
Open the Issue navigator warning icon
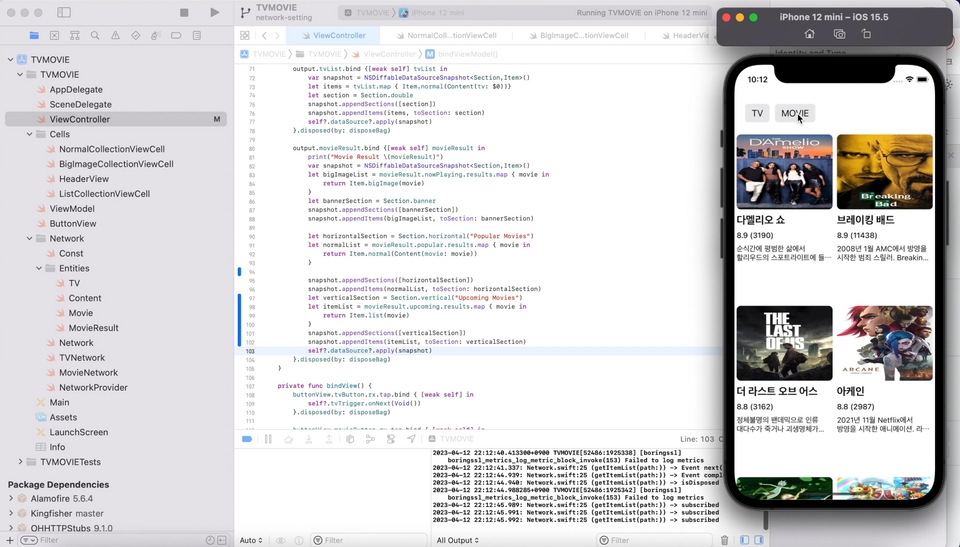click(115, 36)
